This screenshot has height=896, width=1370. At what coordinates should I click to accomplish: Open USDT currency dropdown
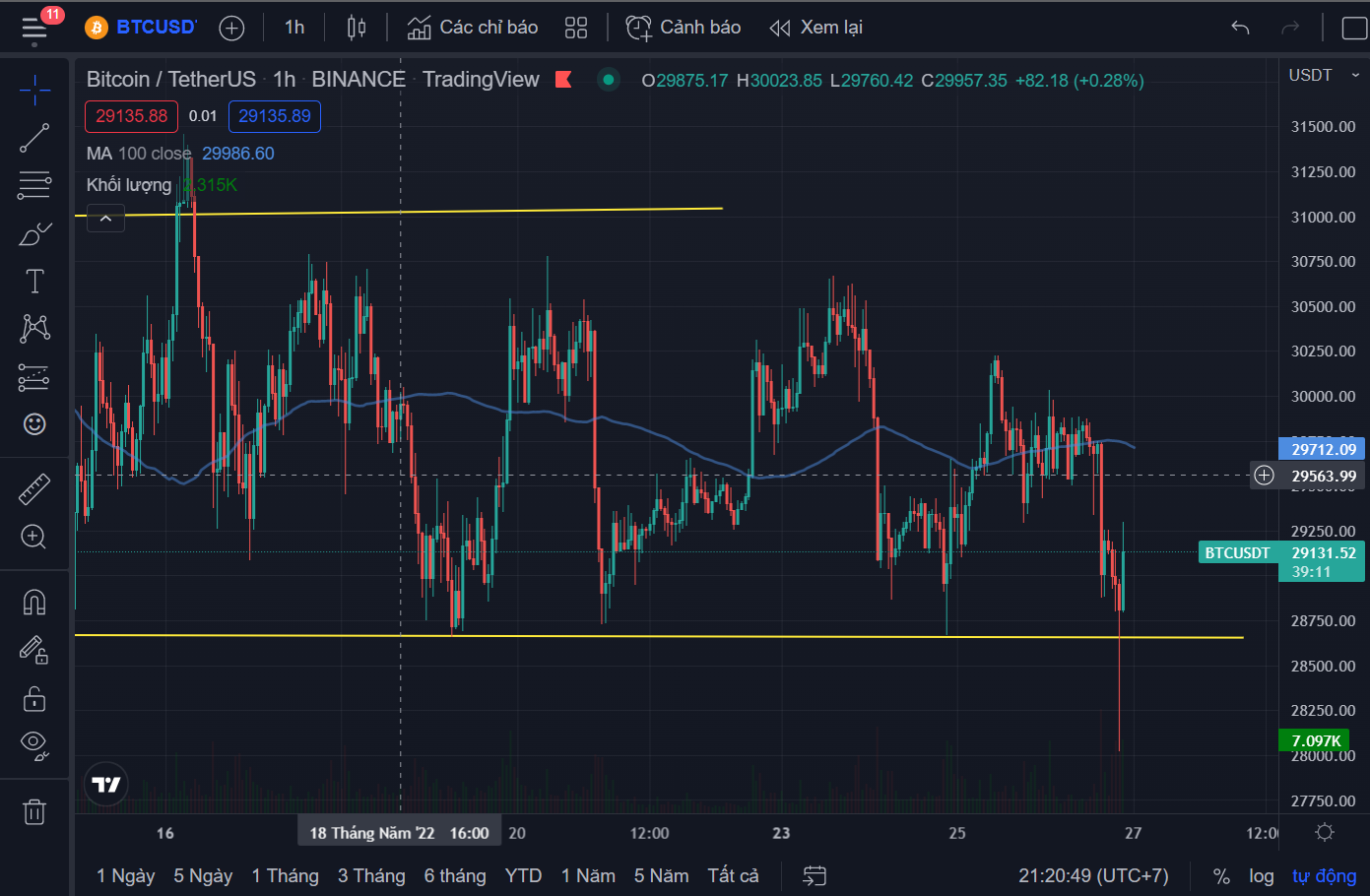(1324, 76)
